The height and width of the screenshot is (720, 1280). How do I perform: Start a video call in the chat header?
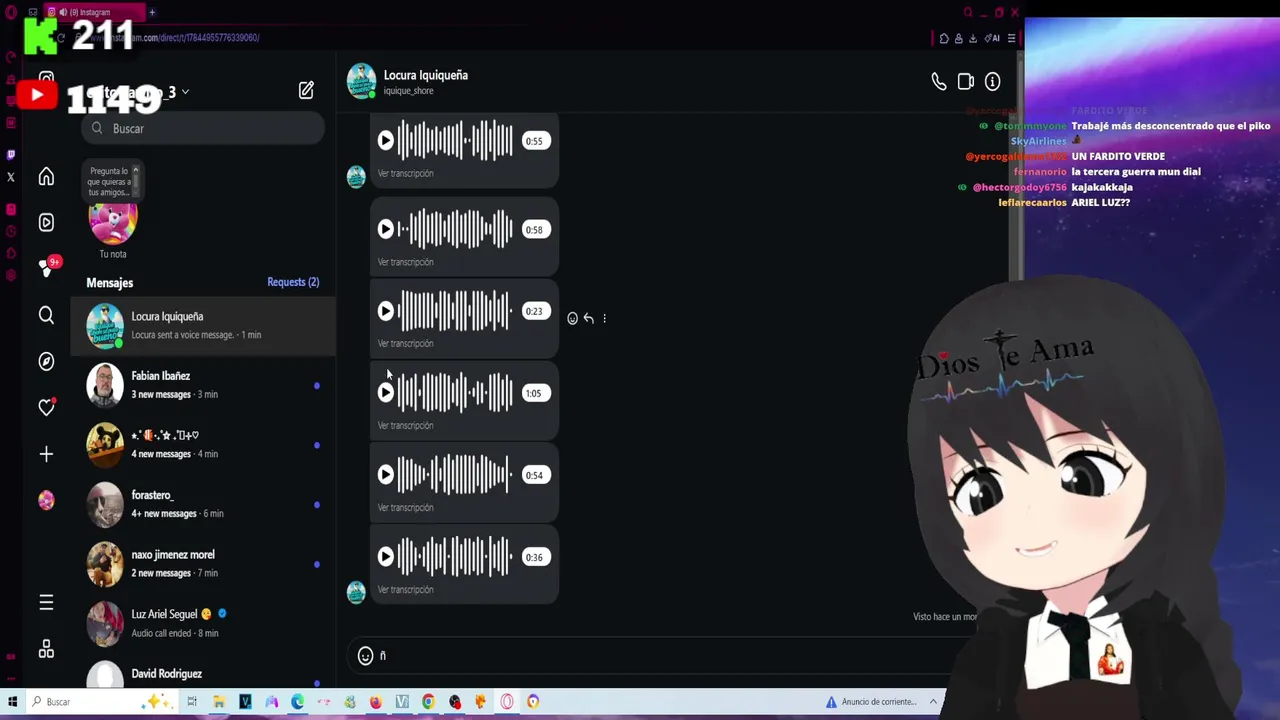click(966, 82)
